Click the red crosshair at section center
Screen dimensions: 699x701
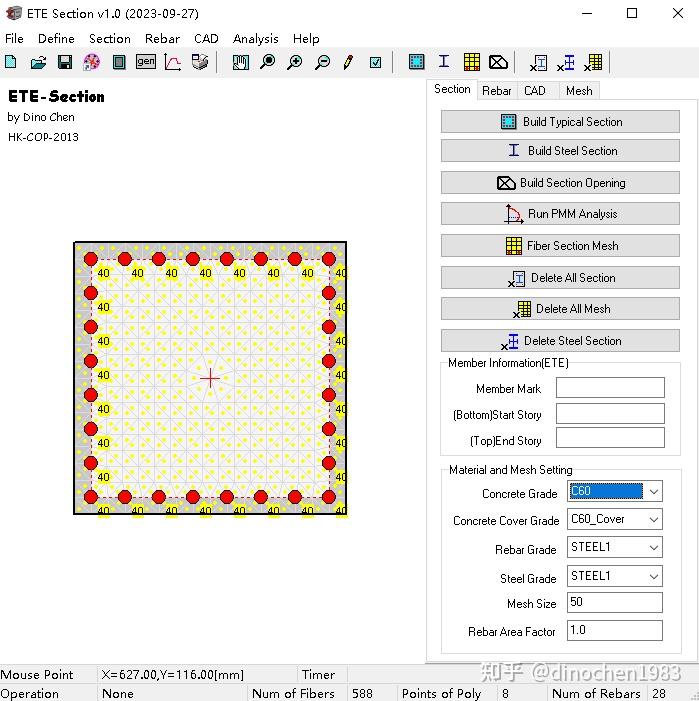coord(210,379)
